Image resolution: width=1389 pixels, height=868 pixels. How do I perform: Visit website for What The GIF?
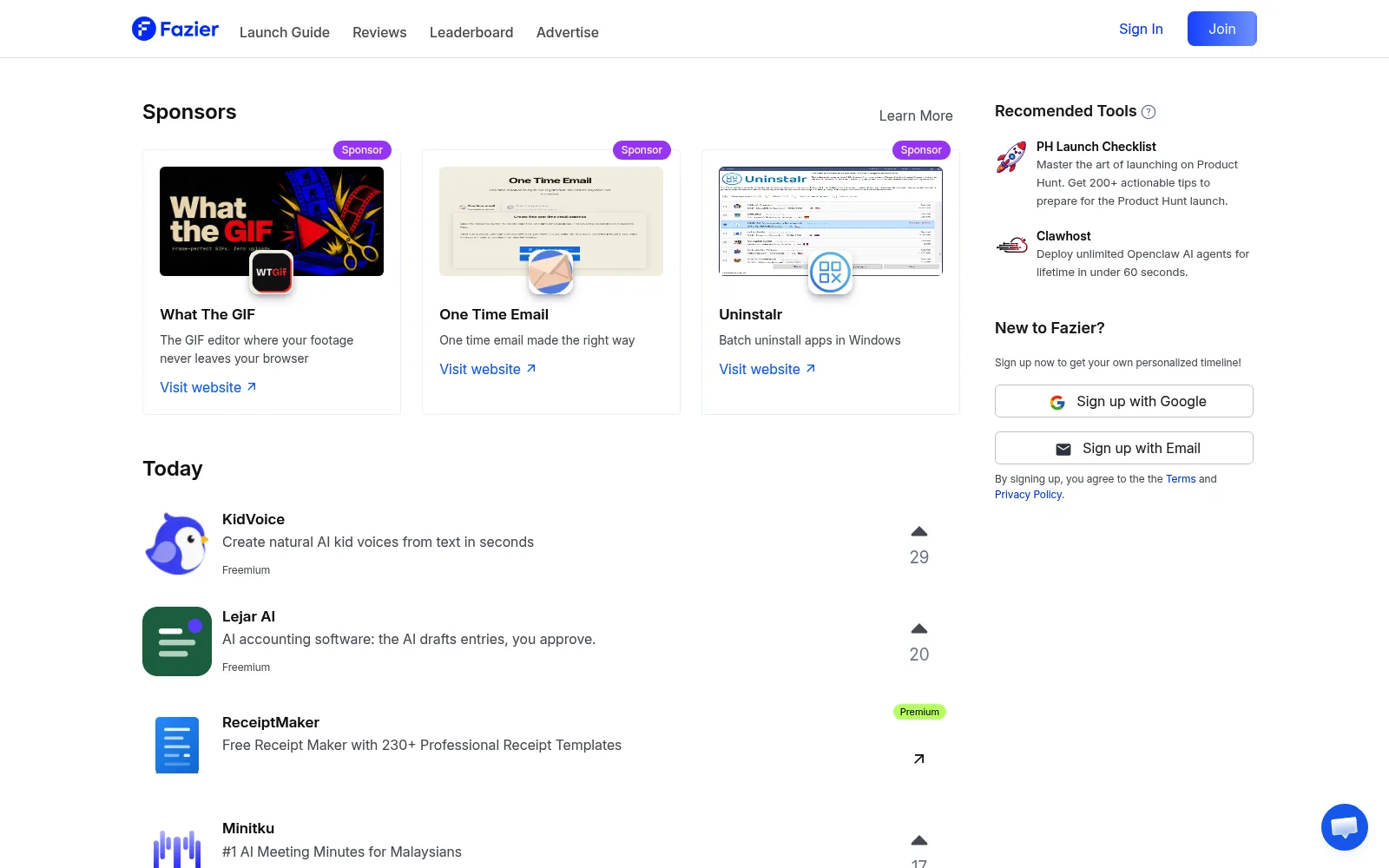(x=208, y=387)
